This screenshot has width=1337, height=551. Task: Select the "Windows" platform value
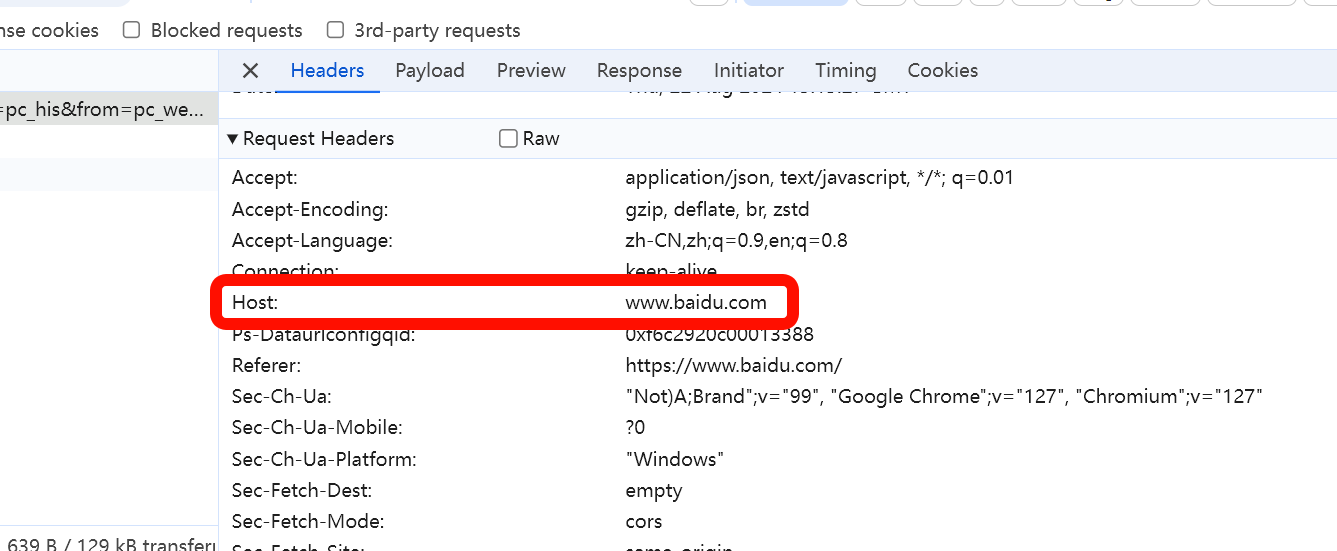tap(675, 460)
